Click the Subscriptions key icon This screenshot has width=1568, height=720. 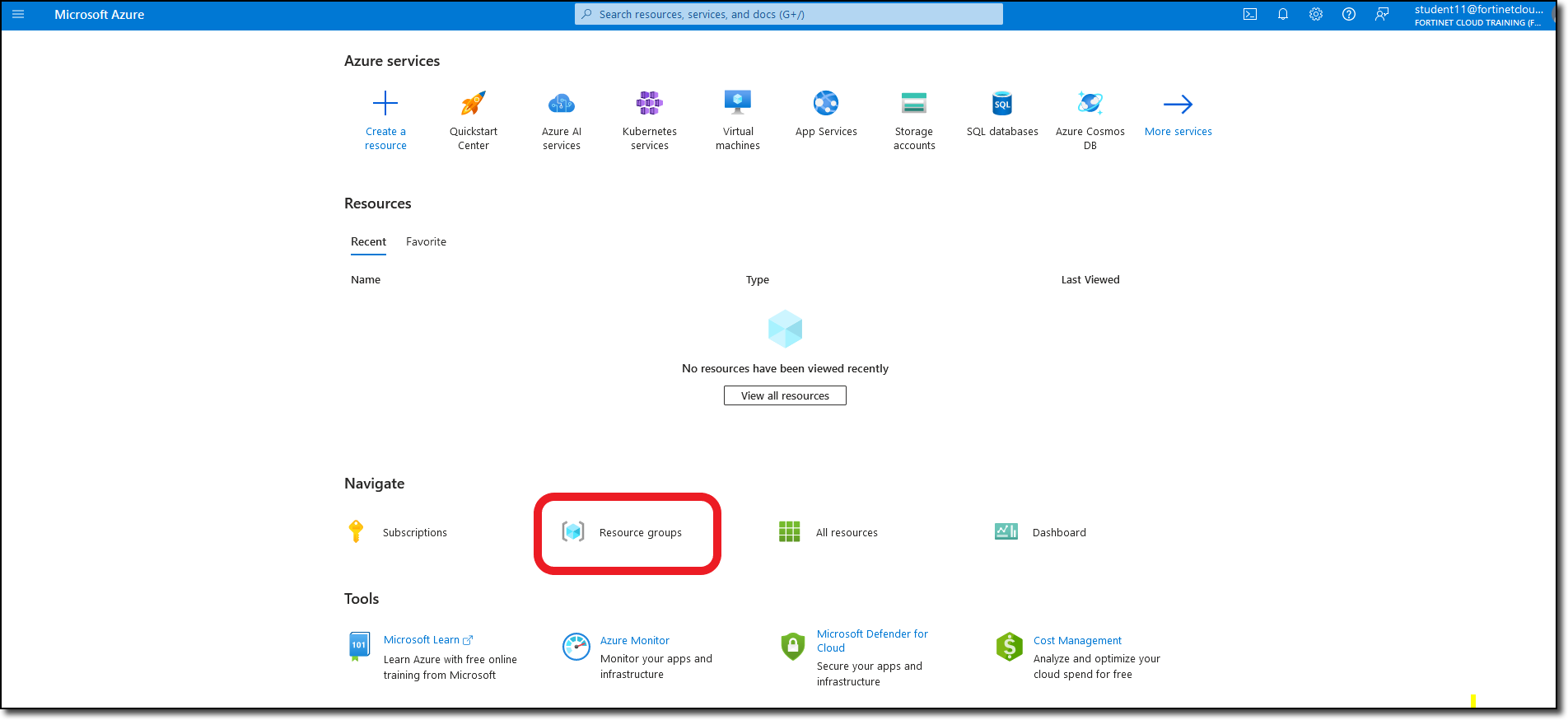click(356, 531)
